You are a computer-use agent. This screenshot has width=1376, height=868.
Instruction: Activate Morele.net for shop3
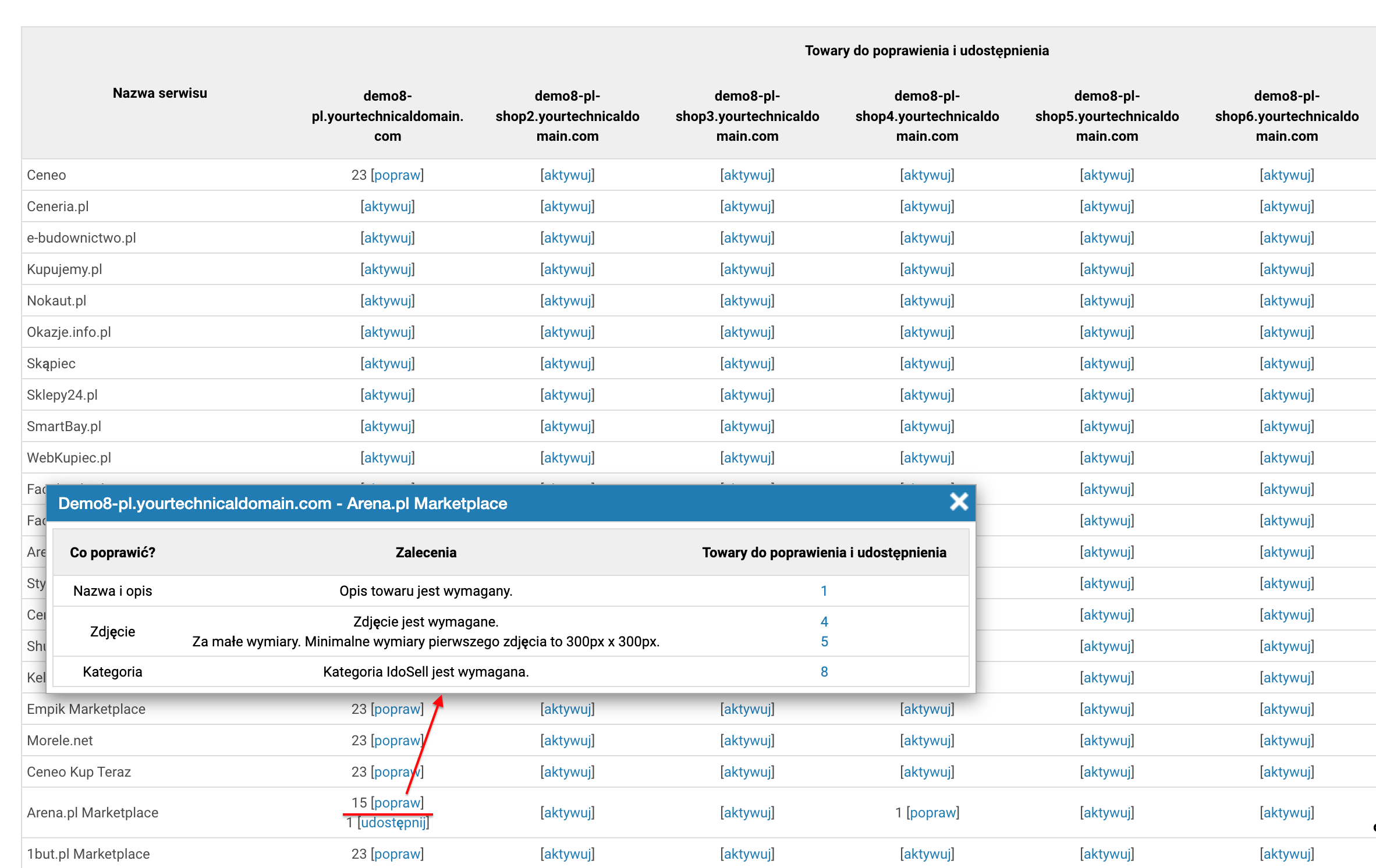point(747,741)
